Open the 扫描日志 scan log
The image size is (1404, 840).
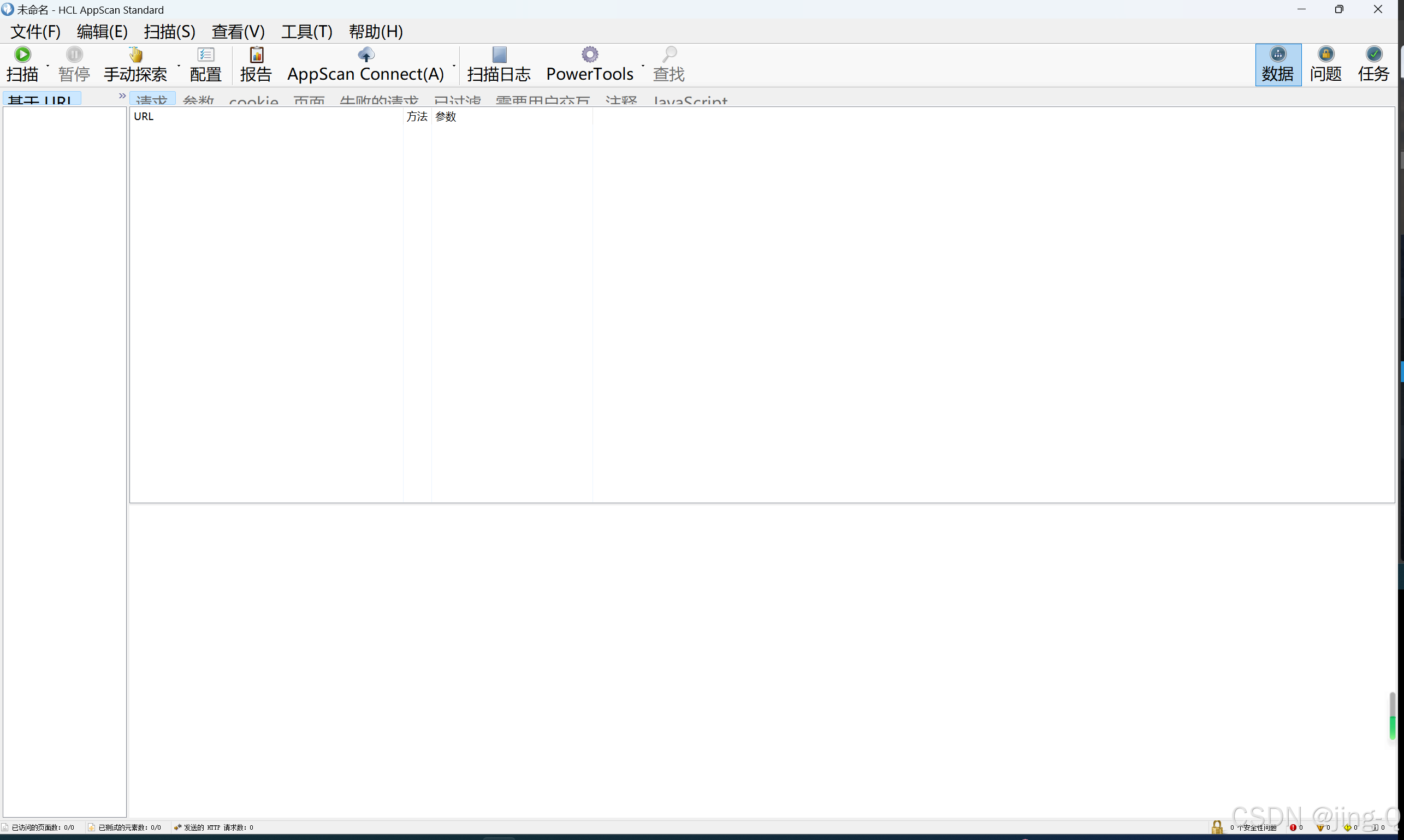coord(499,64)
